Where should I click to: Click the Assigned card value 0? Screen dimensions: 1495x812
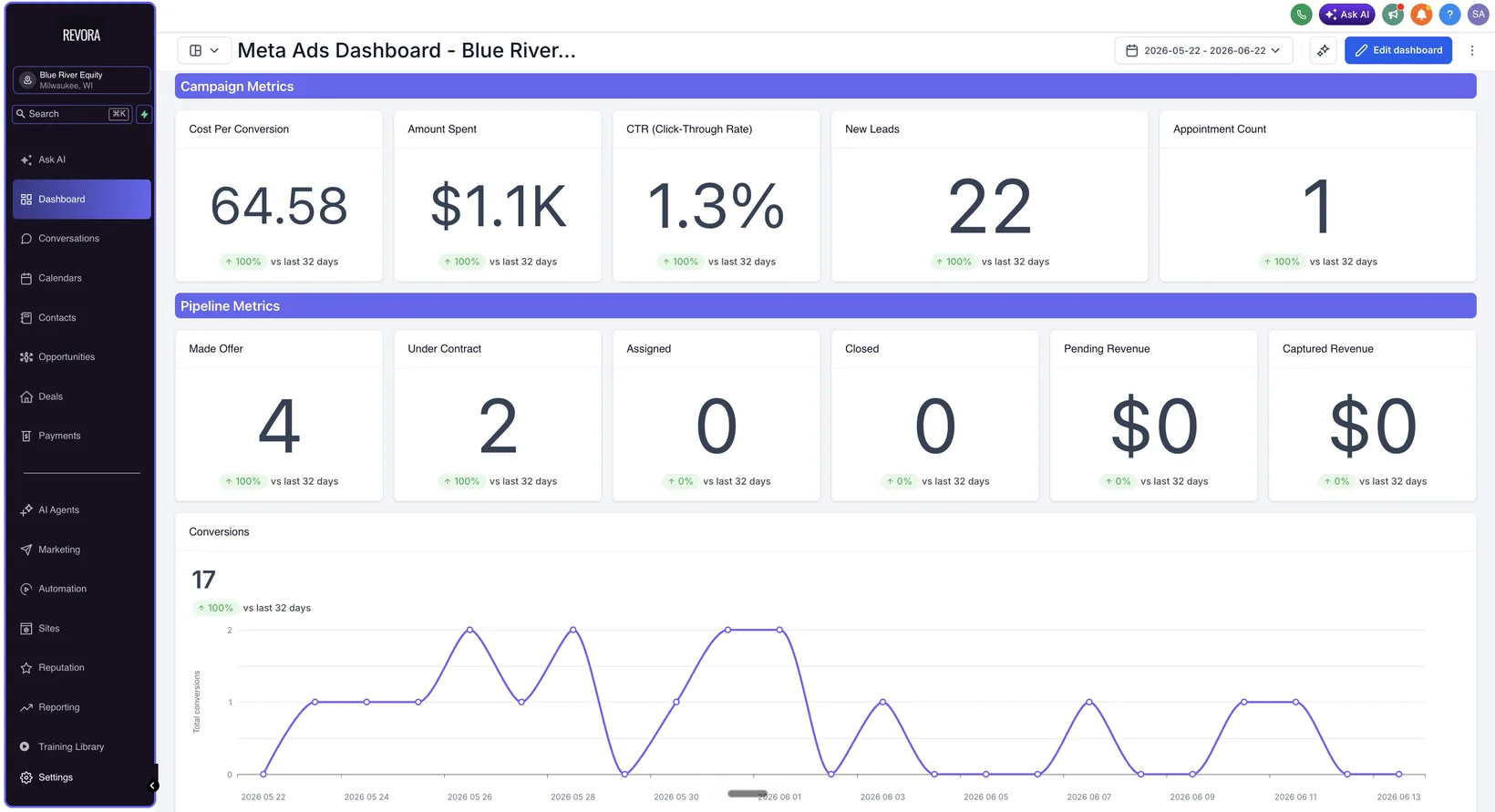[717, 426]
